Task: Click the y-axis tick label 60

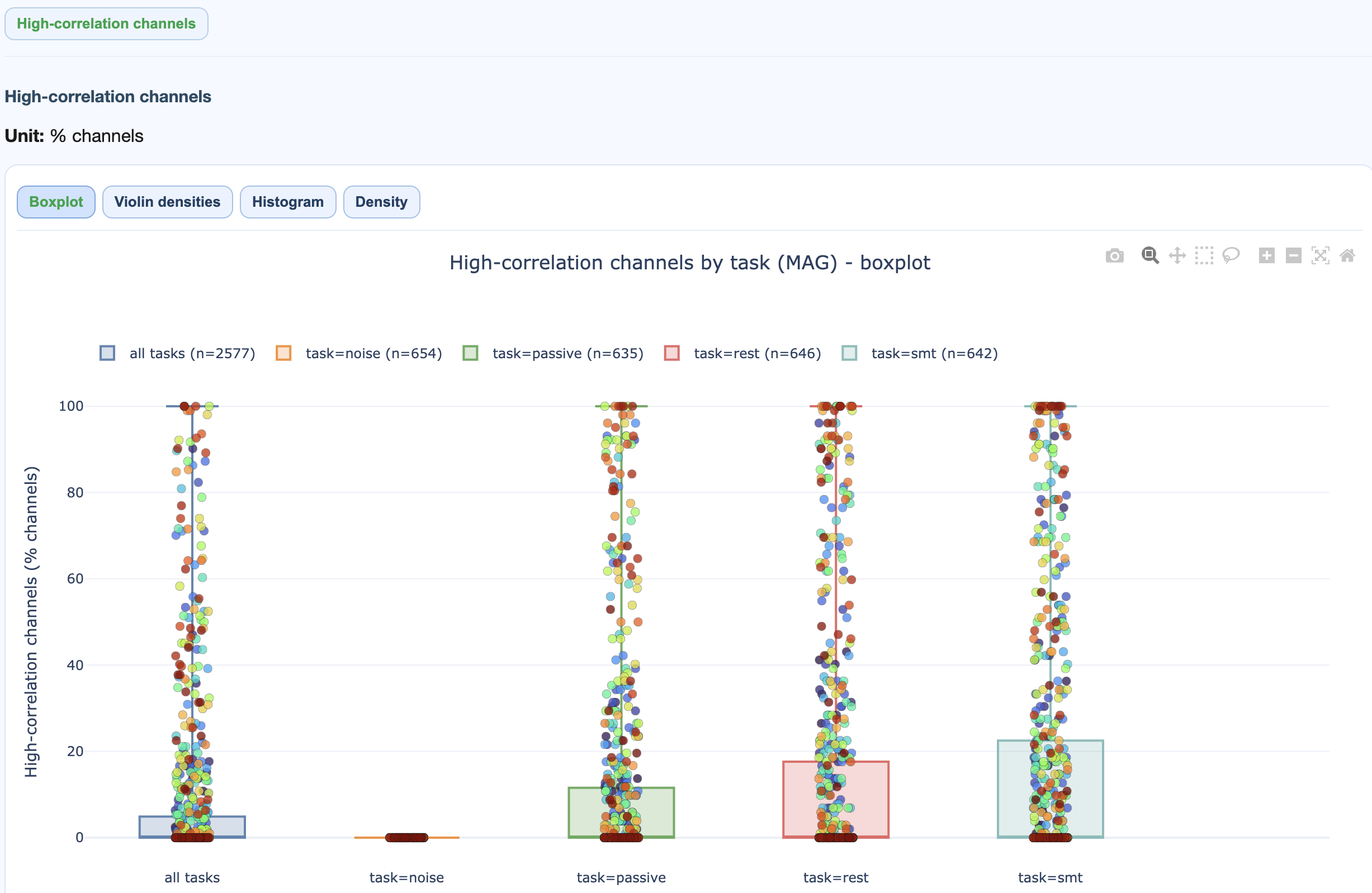Action: coord(75,578)
